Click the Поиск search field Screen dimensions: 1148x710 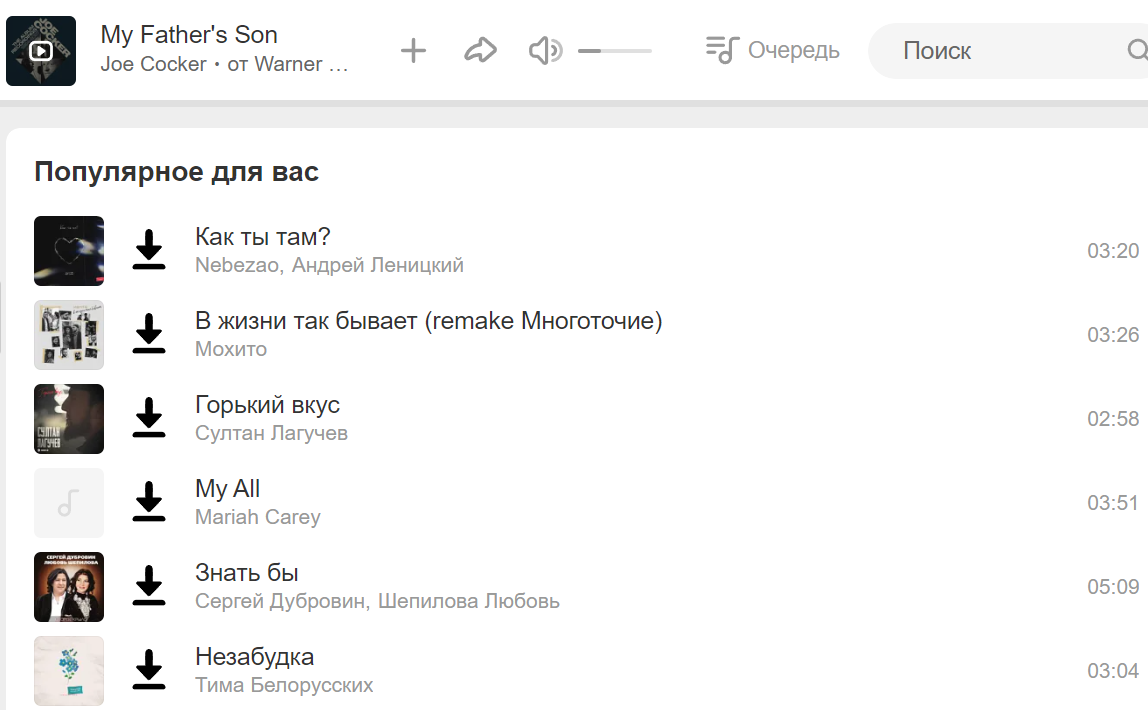(x=1000, y=51)
